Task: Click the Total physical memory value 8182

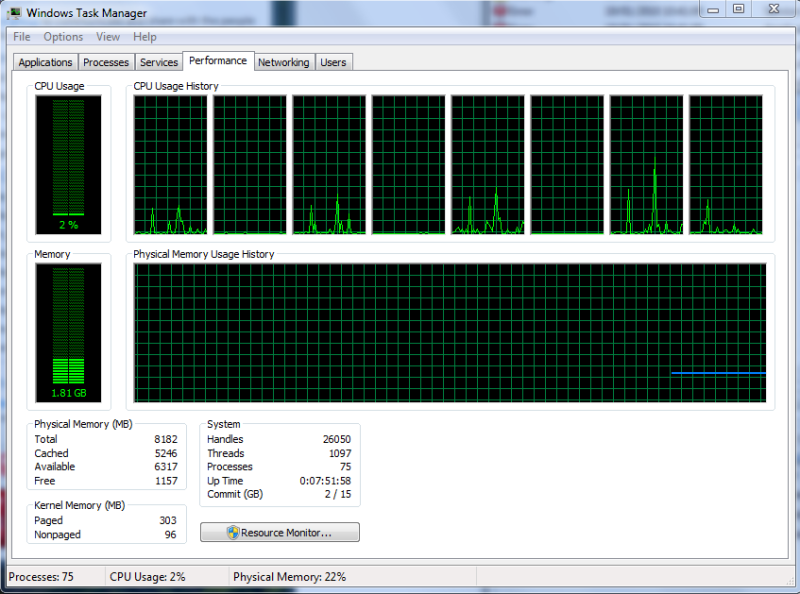Action: tap(166, 439)
